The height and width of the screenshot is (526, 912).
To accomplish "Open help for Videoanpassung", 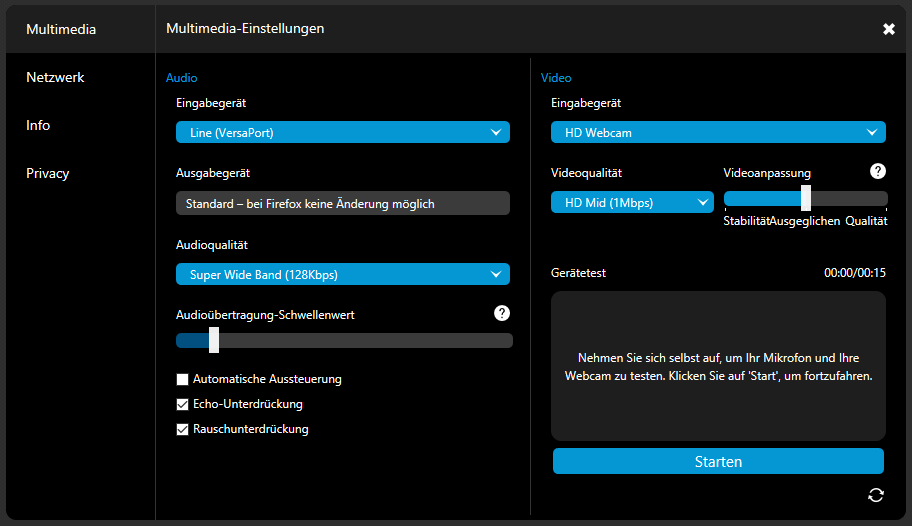I will click(x=877, y=172).
